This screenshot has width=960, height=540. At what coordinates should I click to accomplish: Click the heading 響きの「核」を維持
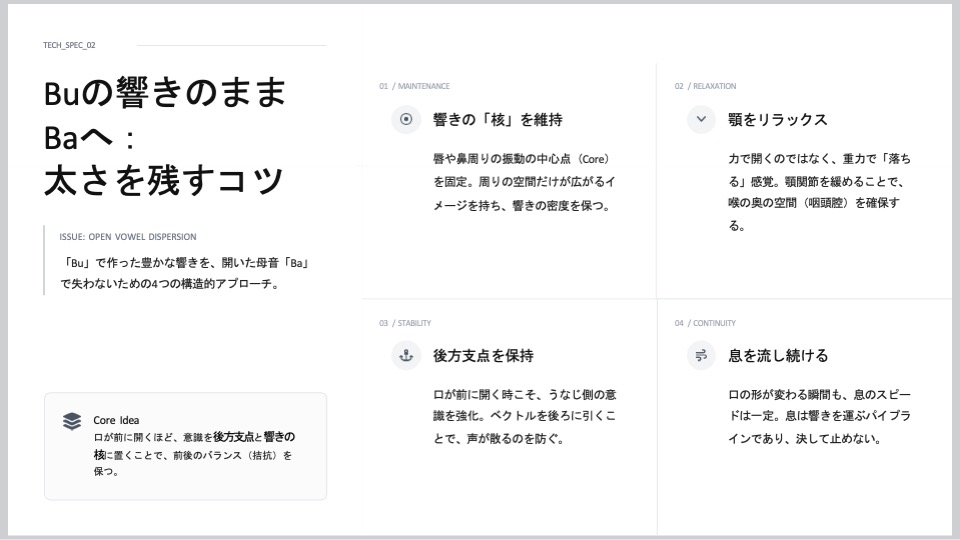point(497,120)
